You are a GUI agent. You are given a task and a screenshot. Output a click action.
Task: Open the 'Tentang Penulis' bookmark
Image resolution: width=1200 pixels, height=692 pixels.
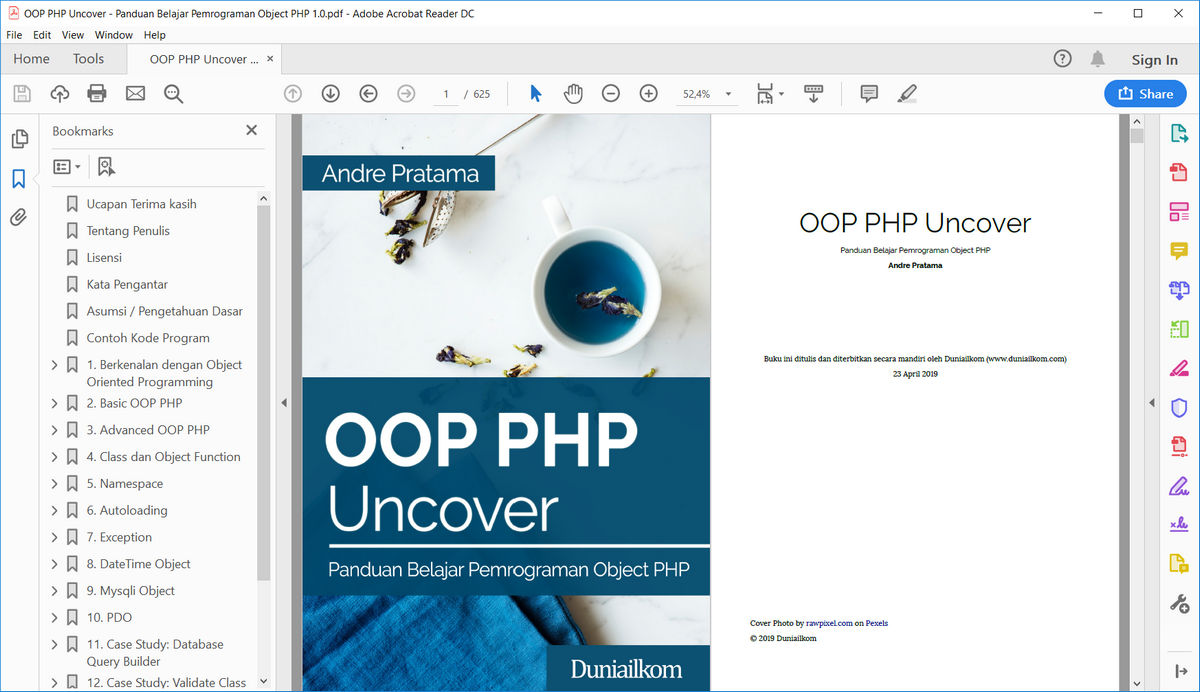(x=128, y=231)
